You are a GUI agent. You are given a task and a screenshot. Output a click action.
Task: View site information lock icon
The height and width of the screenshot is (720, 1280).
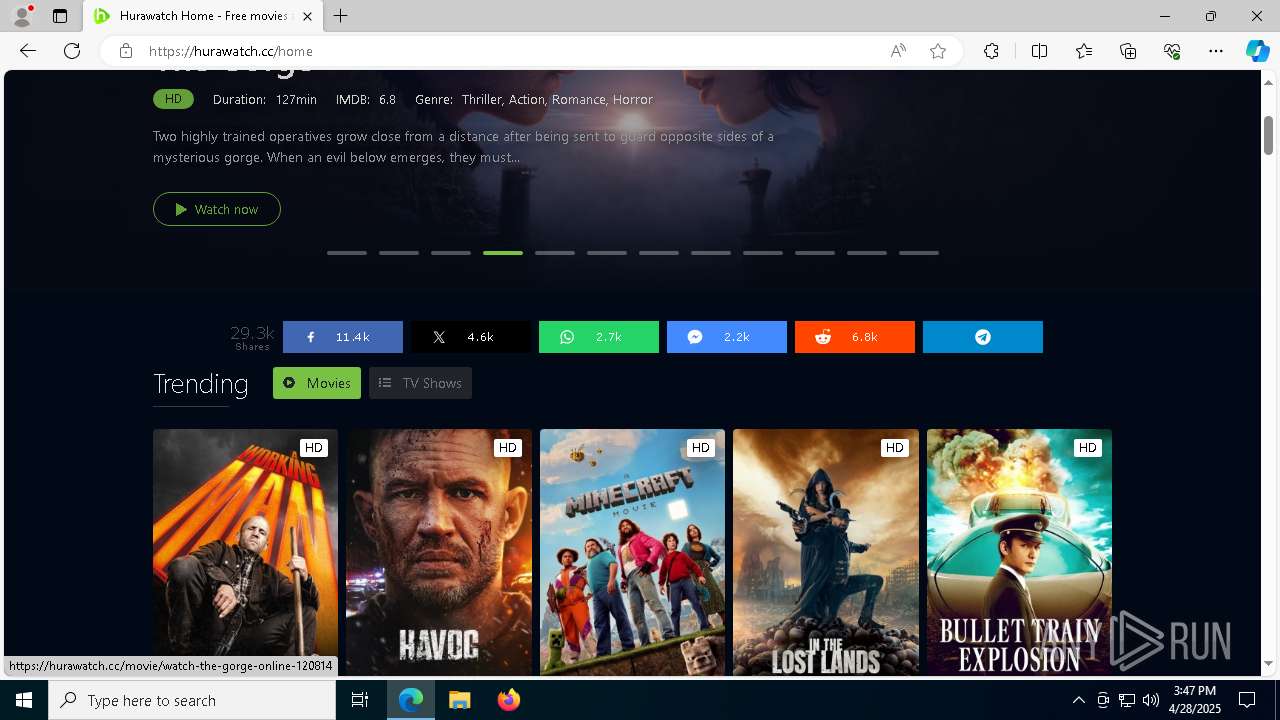pyautogui.click(x=125, y=51)
